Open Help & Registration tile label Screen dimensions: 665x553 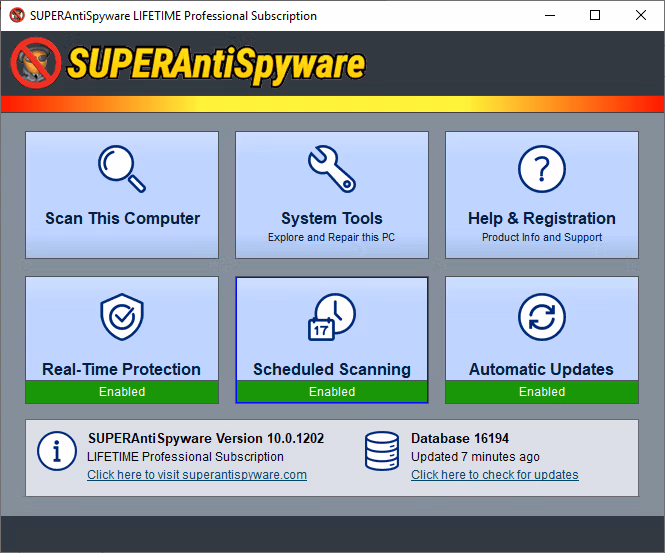point(542,218)
